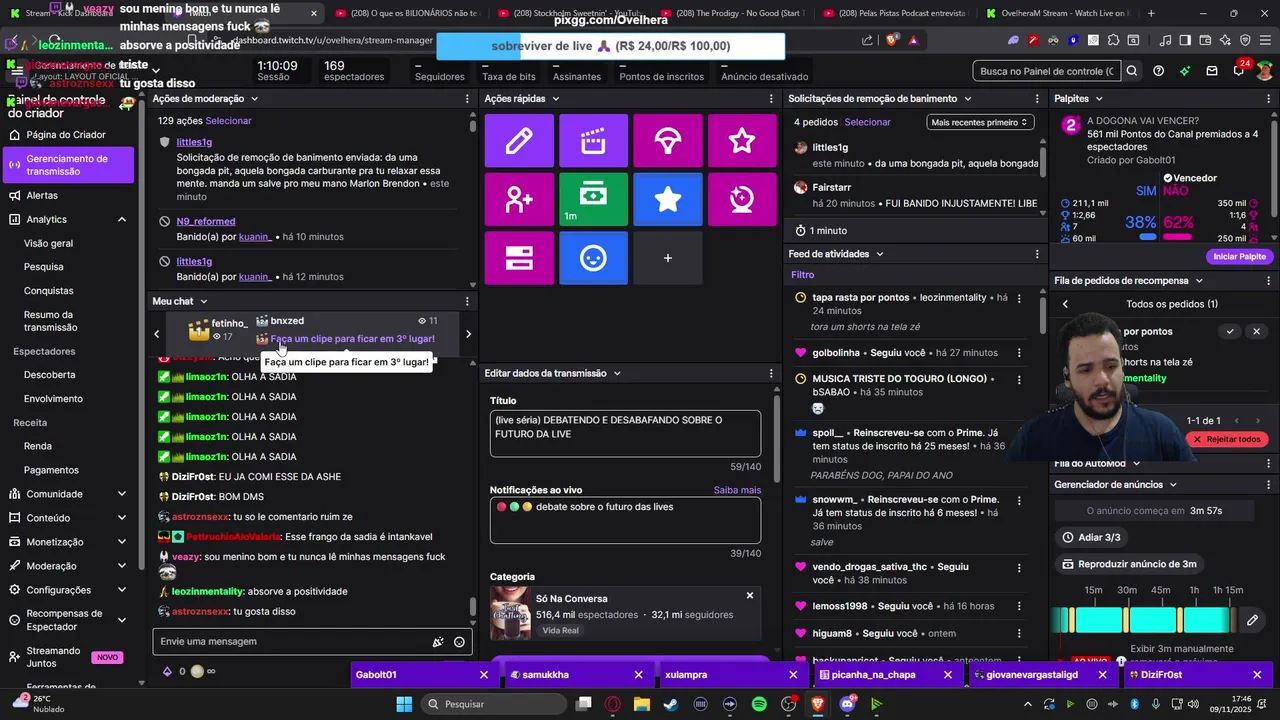This screenshot has width=1280, height=720.
Task: Click Rejeitar todos button
Action: coord(1227,439)
